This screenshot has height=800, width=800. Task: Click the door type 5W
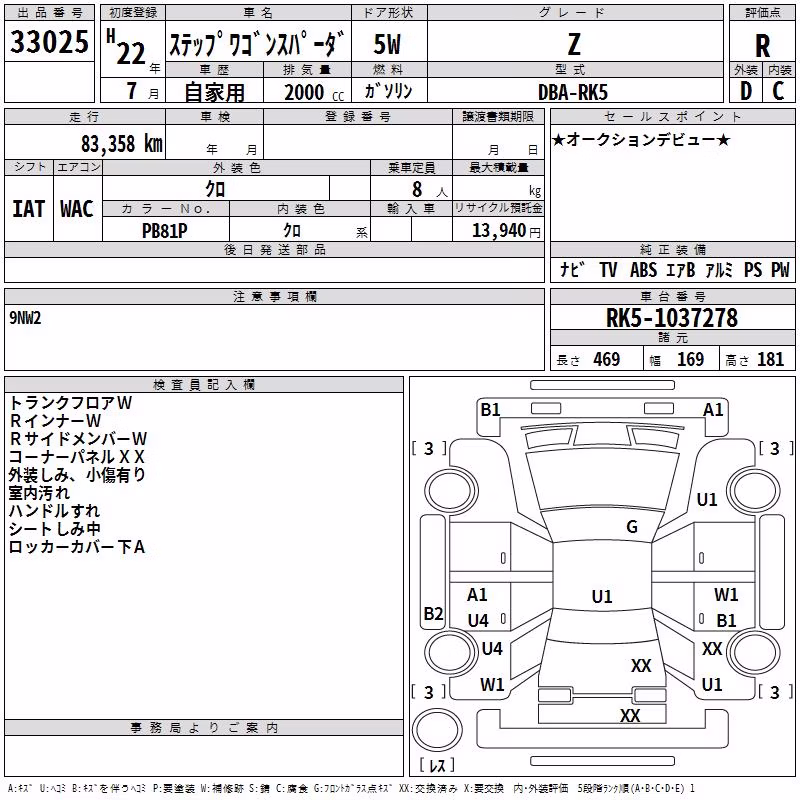(x=388, y=44)
